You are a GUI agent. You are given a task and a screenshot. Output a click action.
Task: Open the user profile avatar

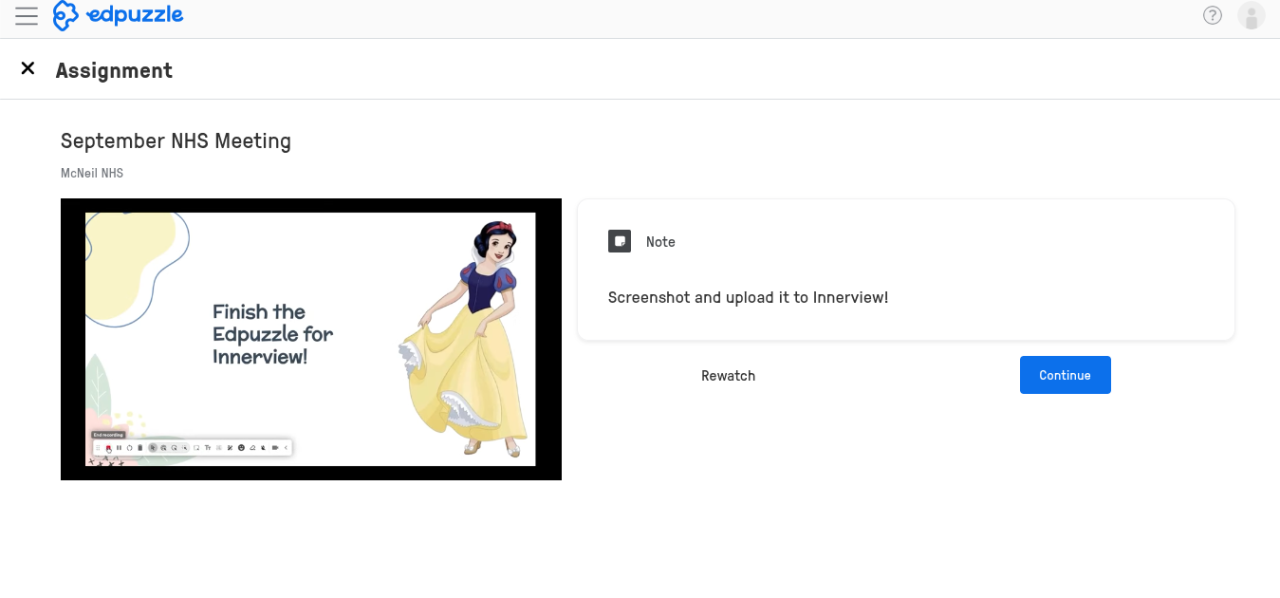coord(1251,16)
